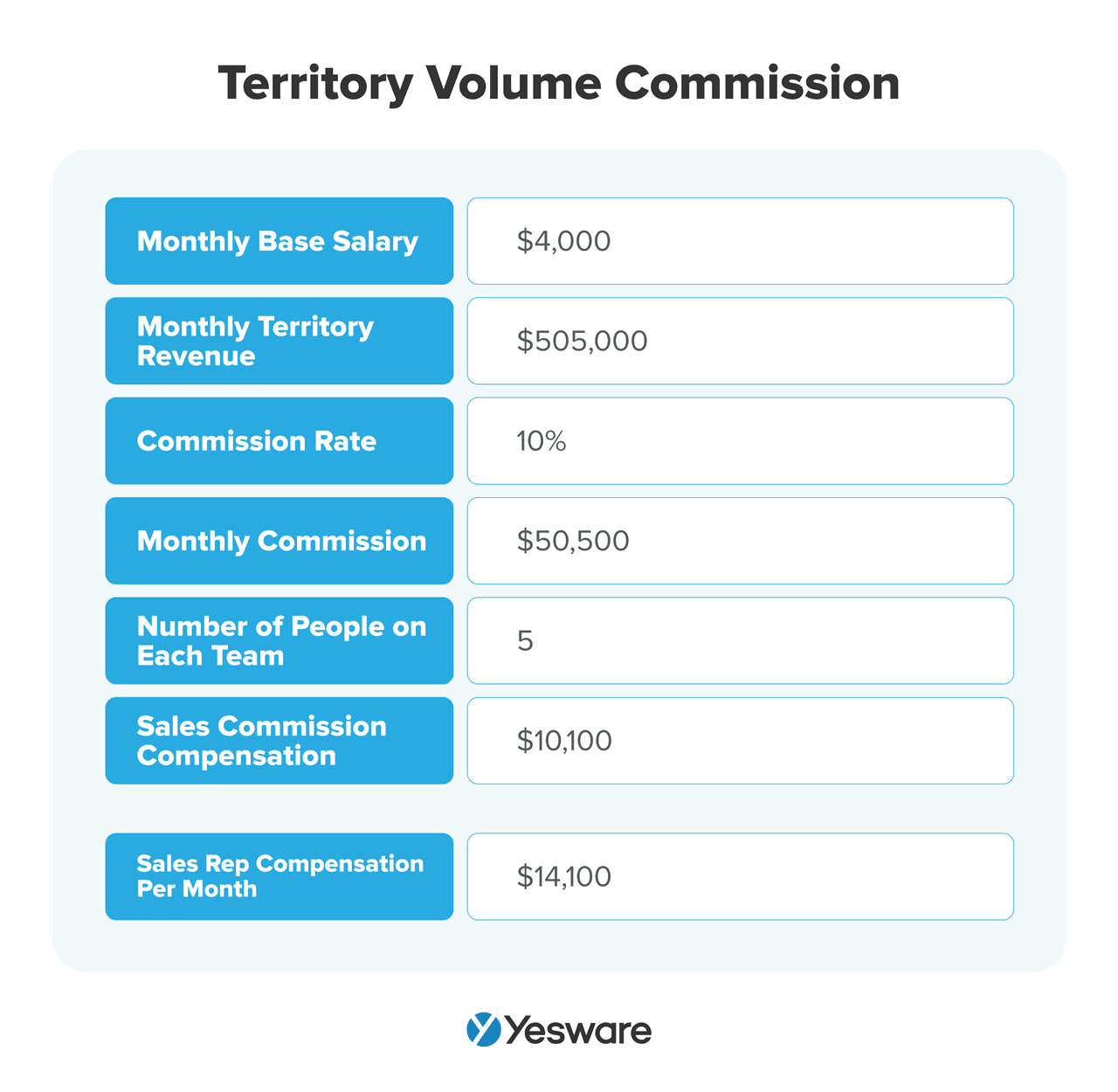Image resolution: width=1118 pixels, height=1092 pixels.
Task: Click the $505,000 revenue field
Action: point(740,341)
